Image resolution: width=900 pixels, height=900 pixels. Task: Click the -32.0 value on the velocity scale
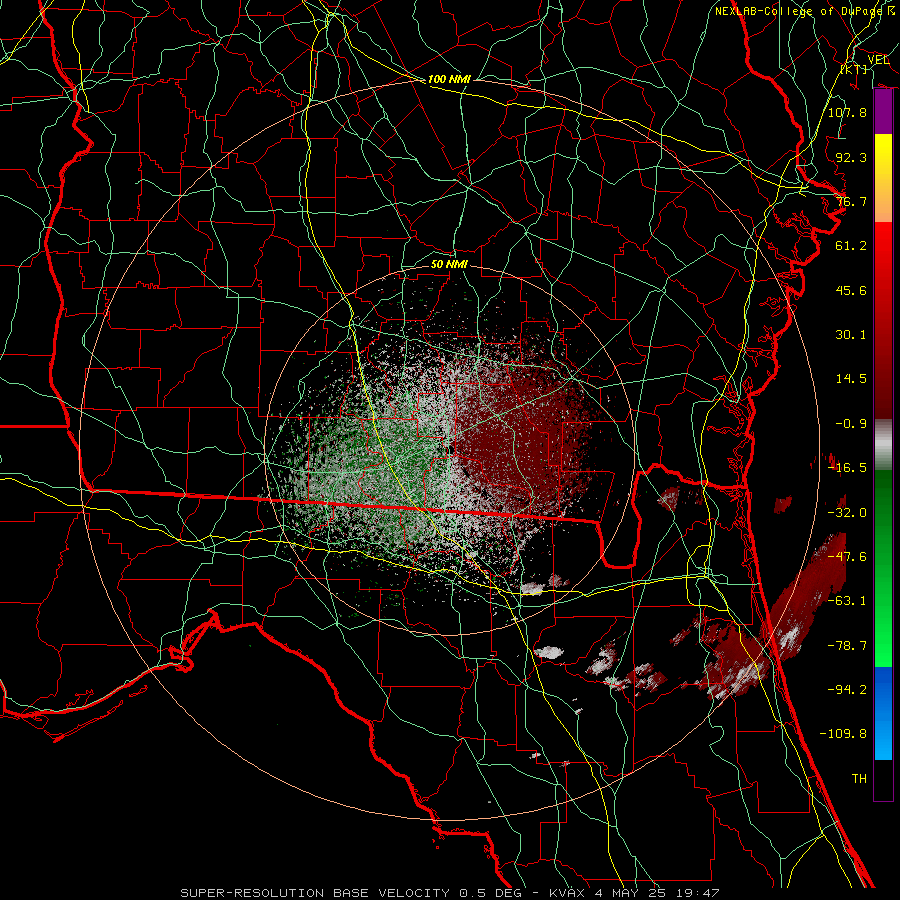(x=847, y=513)
